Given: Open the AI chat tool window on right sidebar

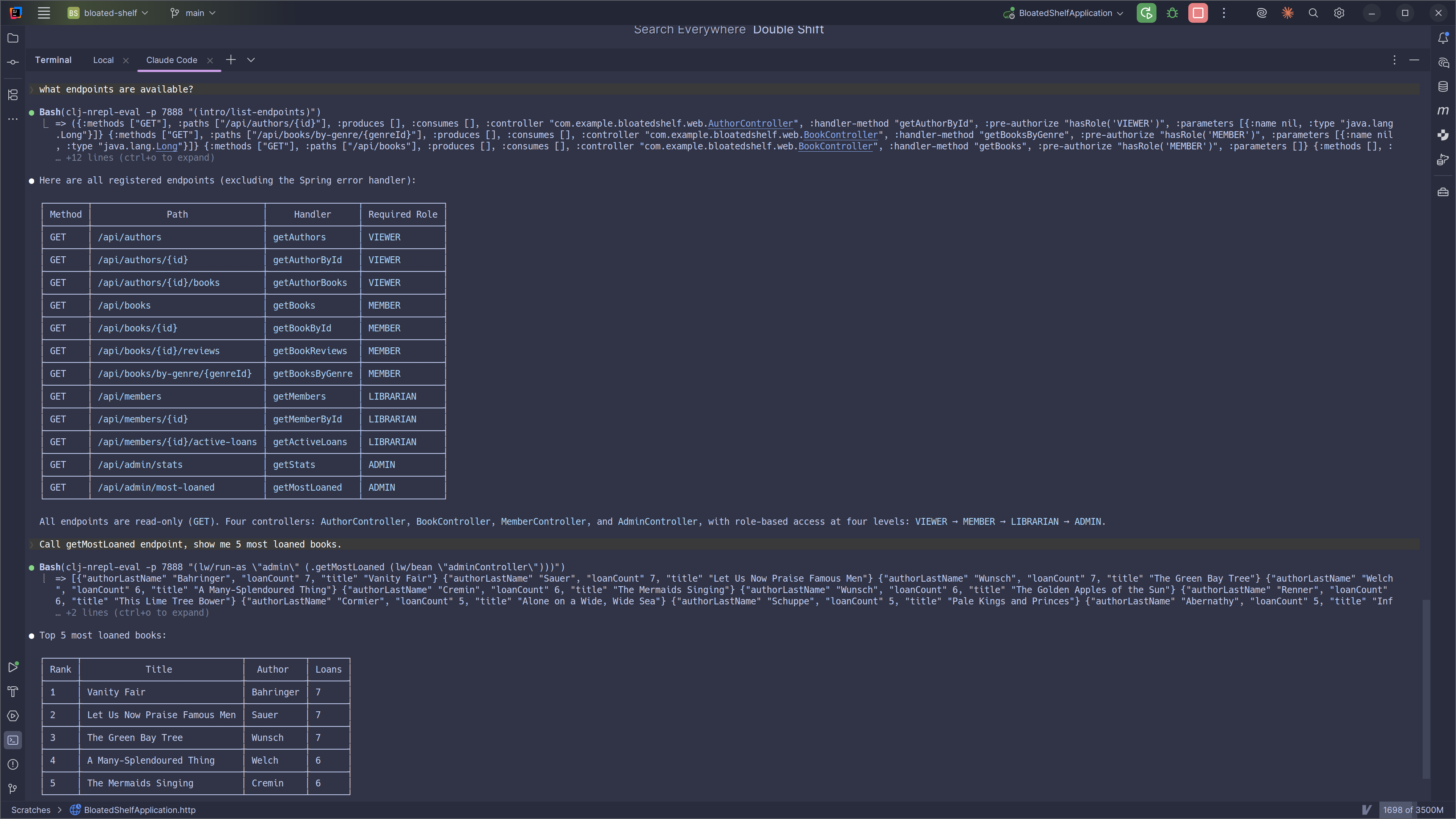Looking at the screenshot, I should 1443,62.
